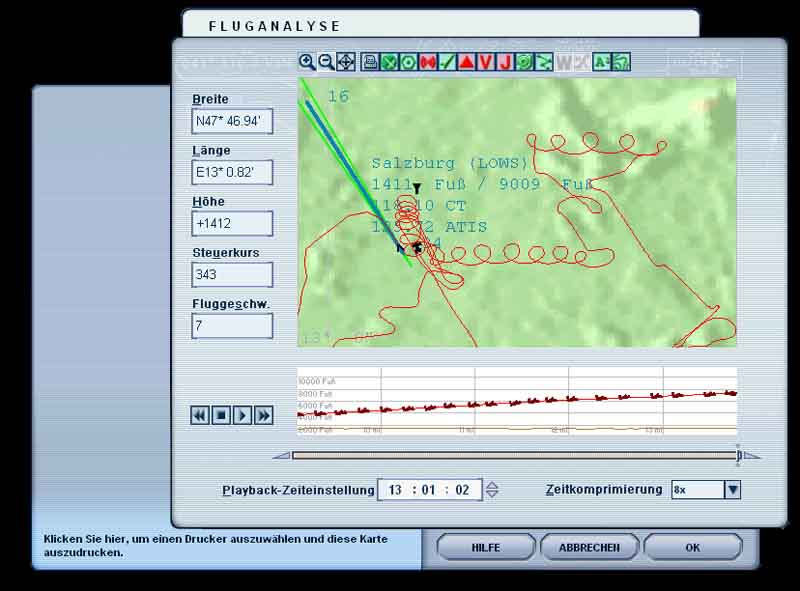Click the right arrow of playback slider

click(752, 455)
